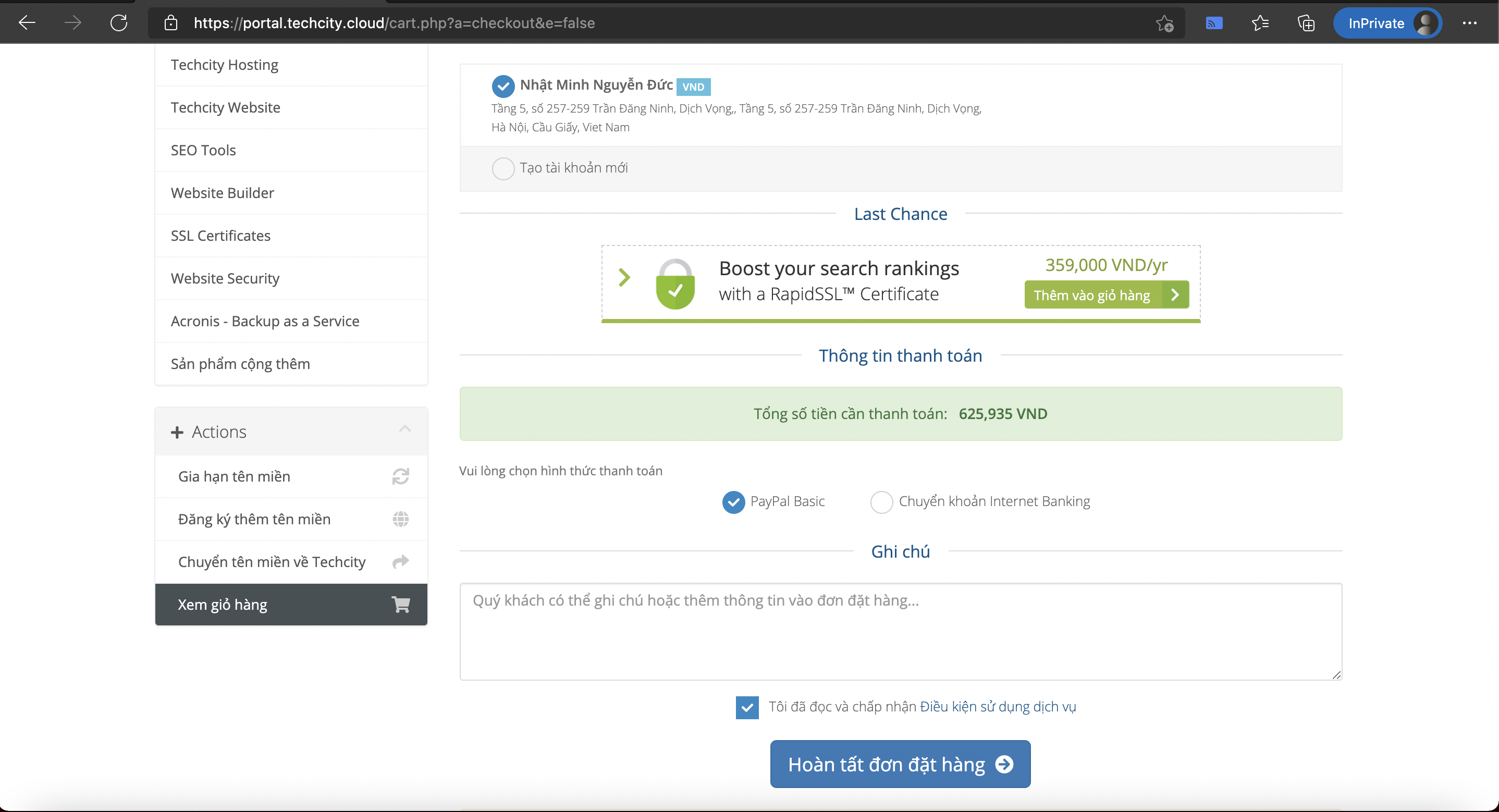The height and width of the screenshot is (812, 1499).
Task: Click Hoàn tất đơn đặt hàng button
Action: 900,764
